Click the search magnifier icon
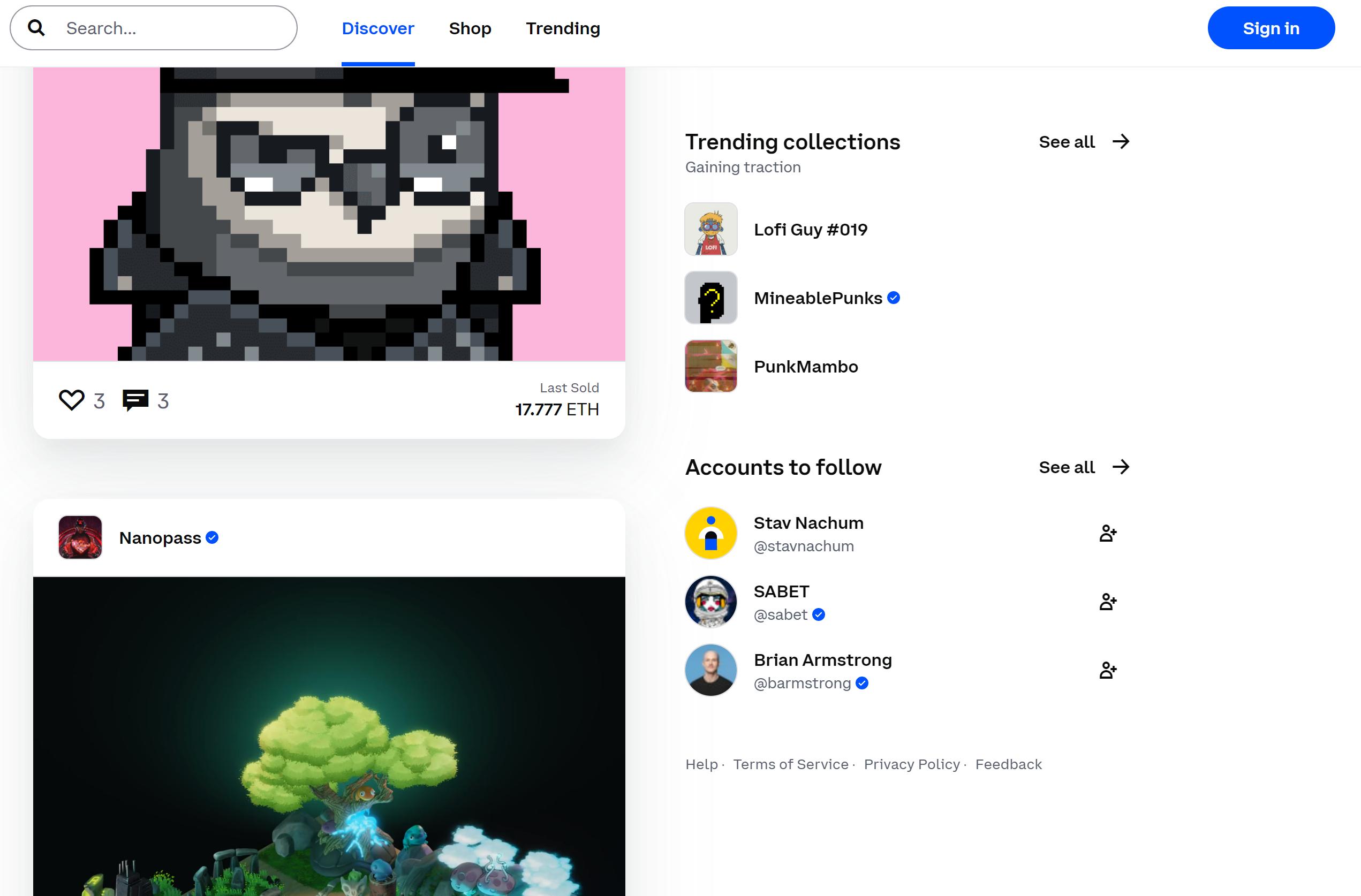 34,28
